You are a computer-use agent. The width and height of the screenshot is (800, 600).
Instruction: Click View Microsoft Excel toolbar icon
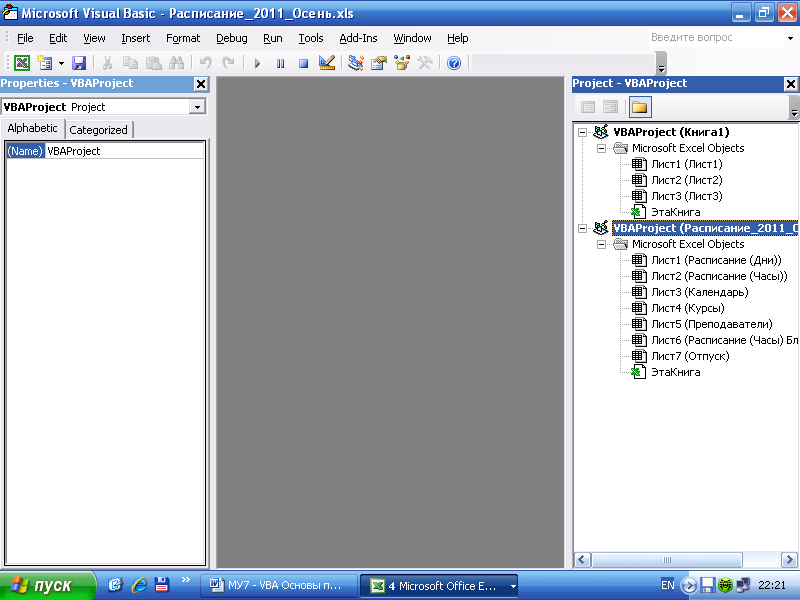22,63
